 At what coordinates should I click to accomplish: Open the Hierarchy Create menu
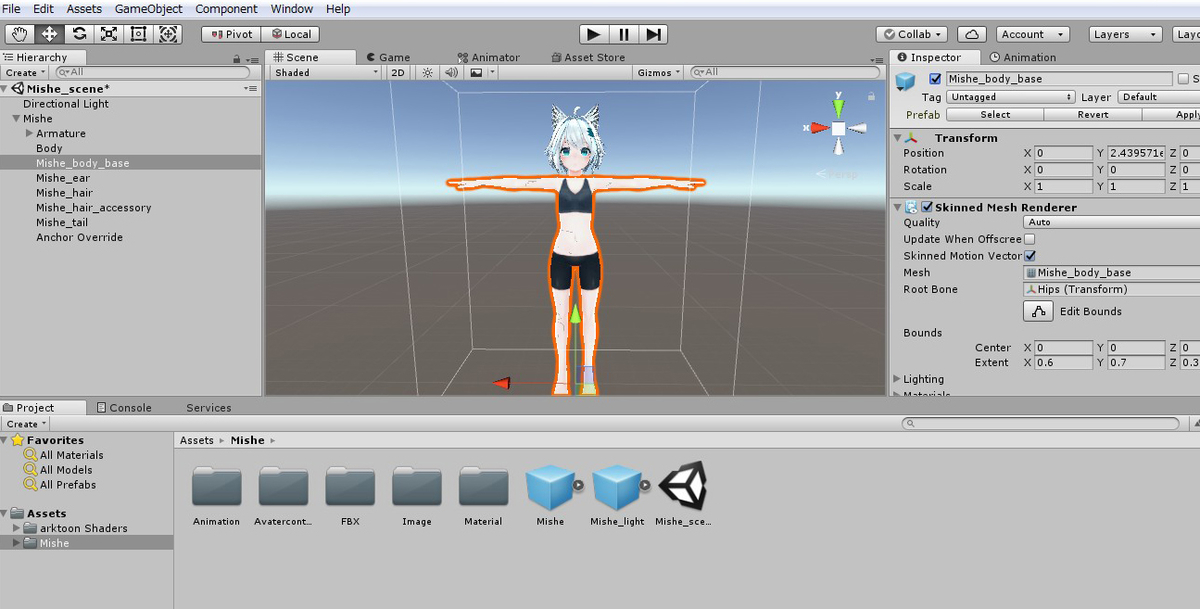coord(25,72)
